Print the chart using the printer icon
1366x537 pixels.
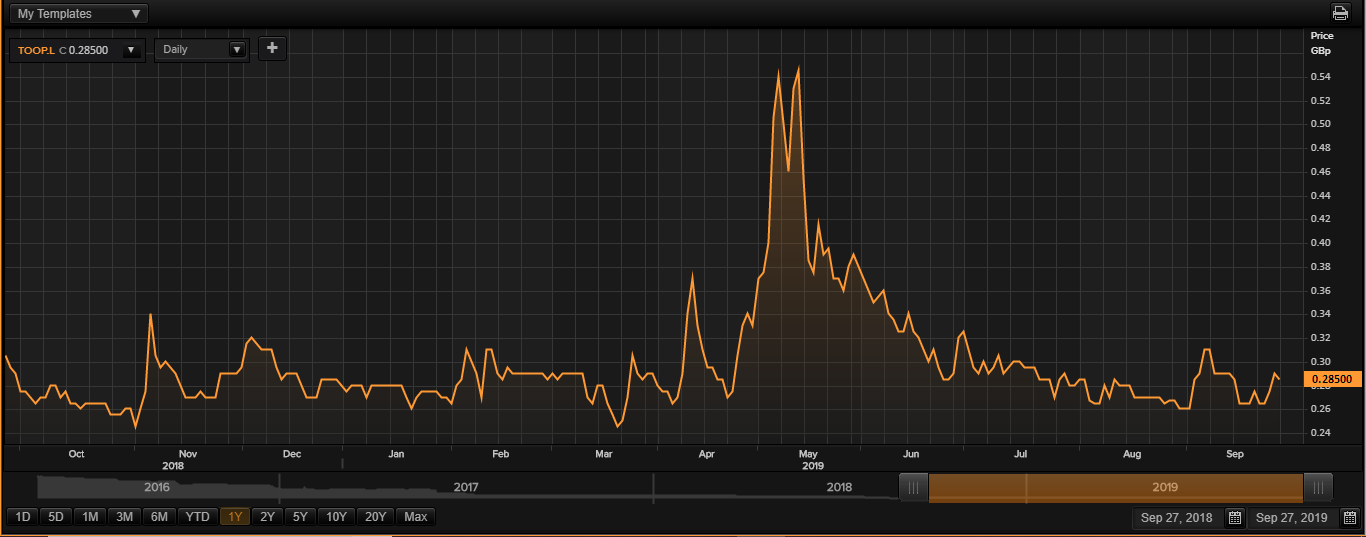point(1340,13)
